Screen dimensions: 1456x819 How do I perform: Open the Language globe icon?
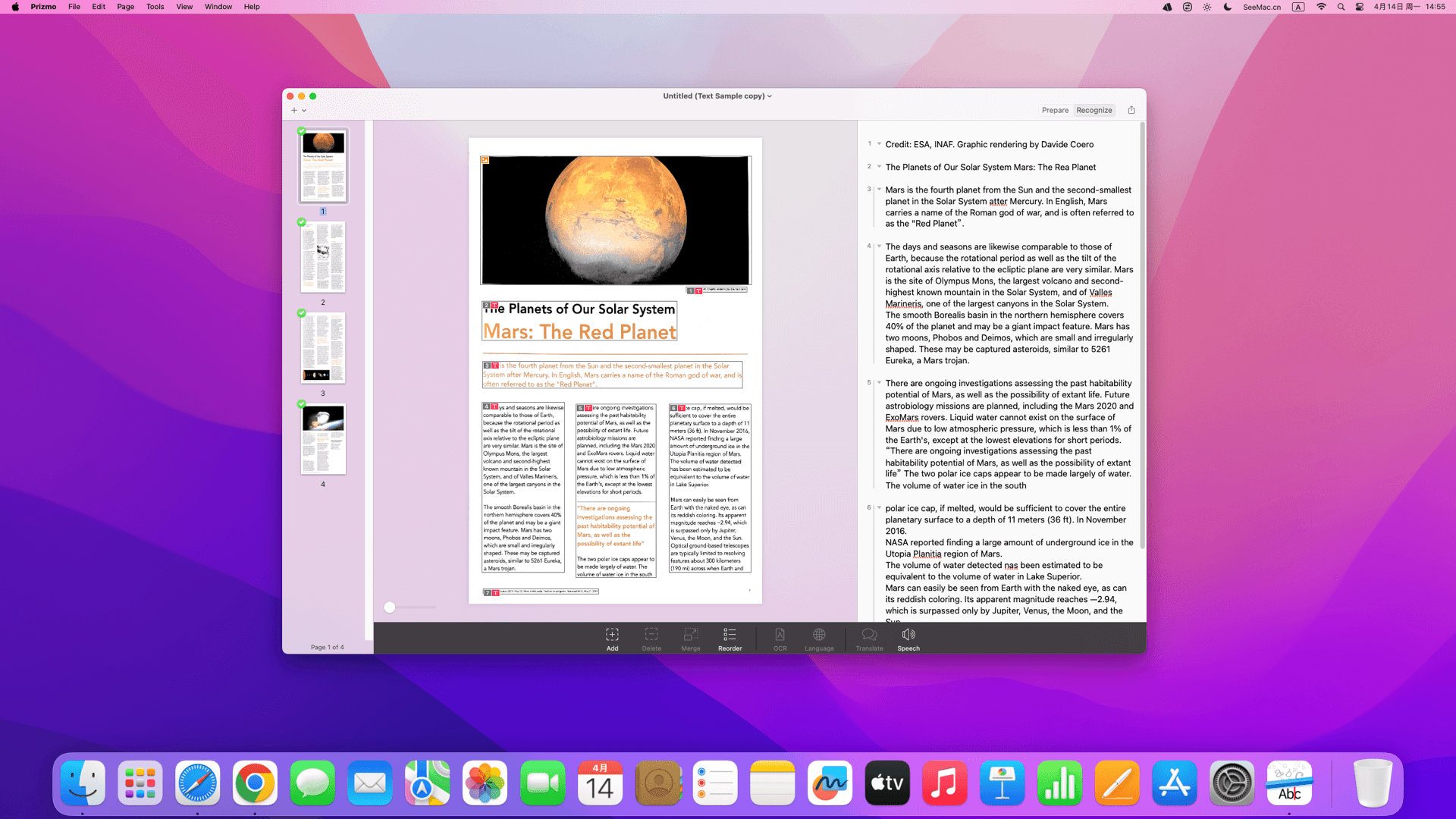(819, 635)
